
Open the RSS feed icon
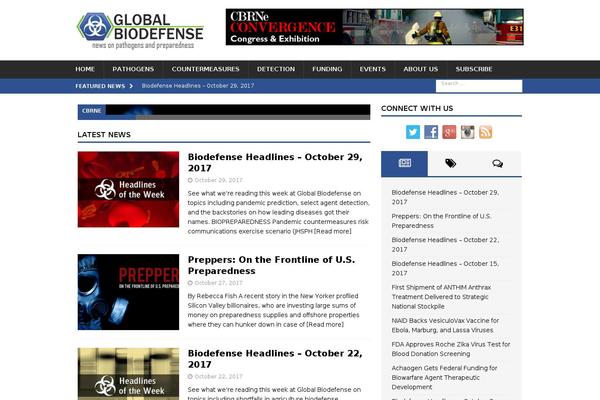pyautogui.click(x=486, y=132)
